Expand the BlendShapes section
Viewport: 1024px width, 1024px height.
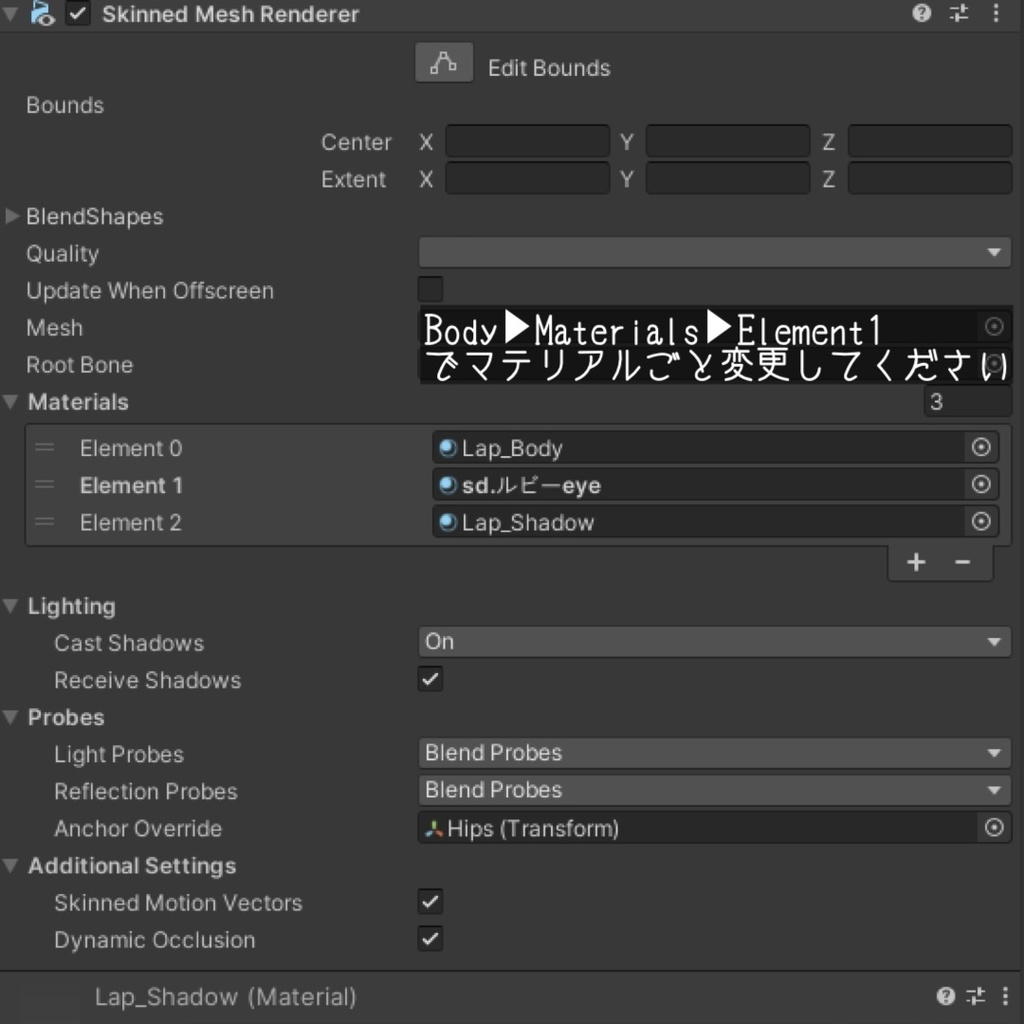pos(12,216)
